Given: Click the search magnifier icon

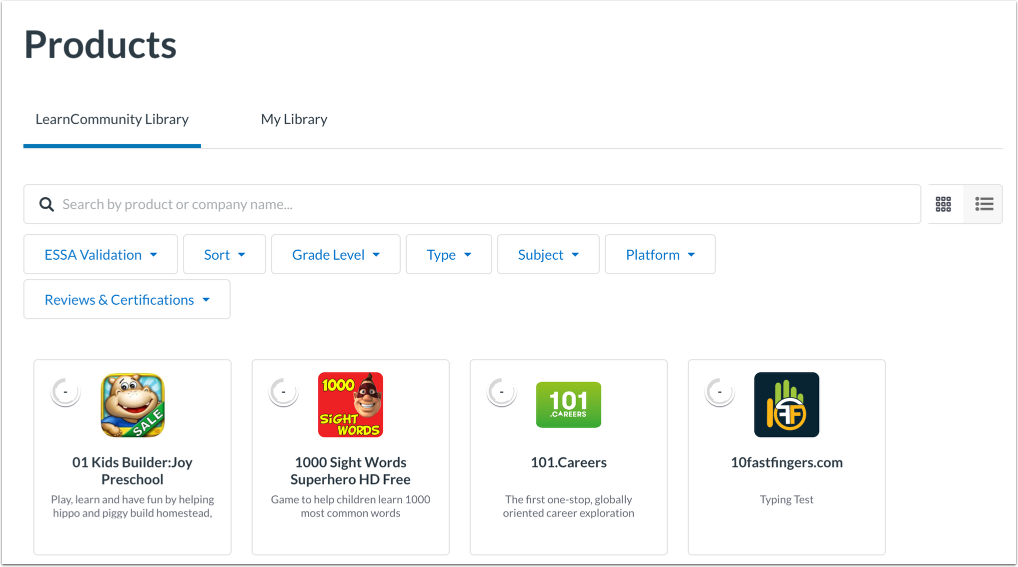Looking at the screenshot, I should click(46, 204).
